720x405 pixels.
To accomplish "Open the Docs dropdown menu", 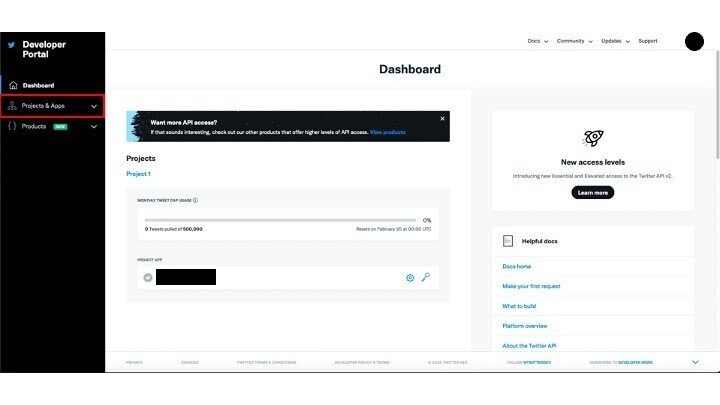I will click(x=538, y=41).
